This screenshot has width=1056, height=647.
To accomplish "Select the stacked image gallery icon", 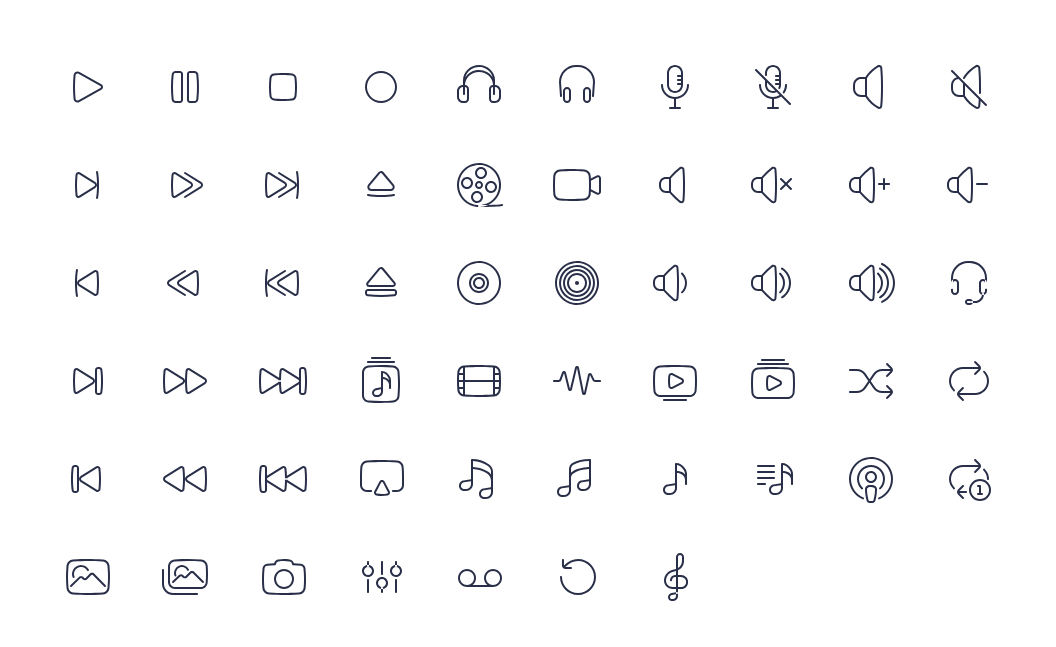I will 185,577.
